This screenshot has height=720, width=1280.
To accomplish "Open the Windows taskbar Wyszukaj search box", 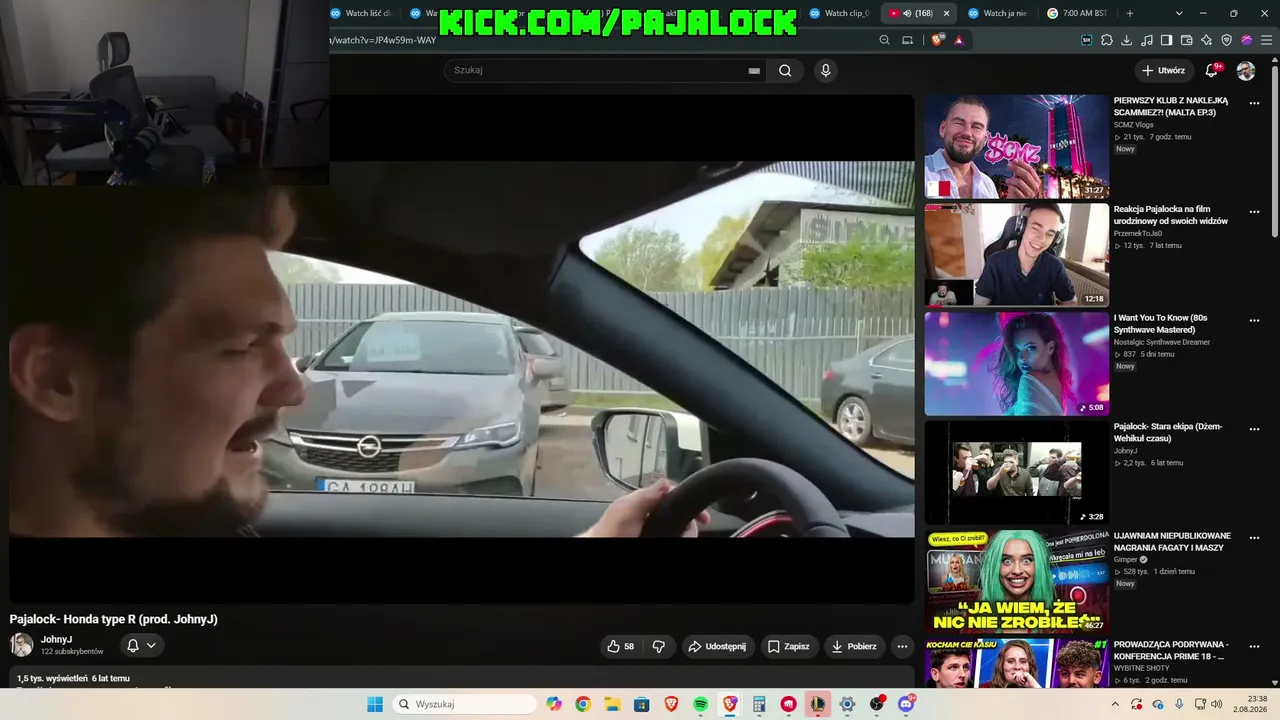I will [x=465, y=704].
